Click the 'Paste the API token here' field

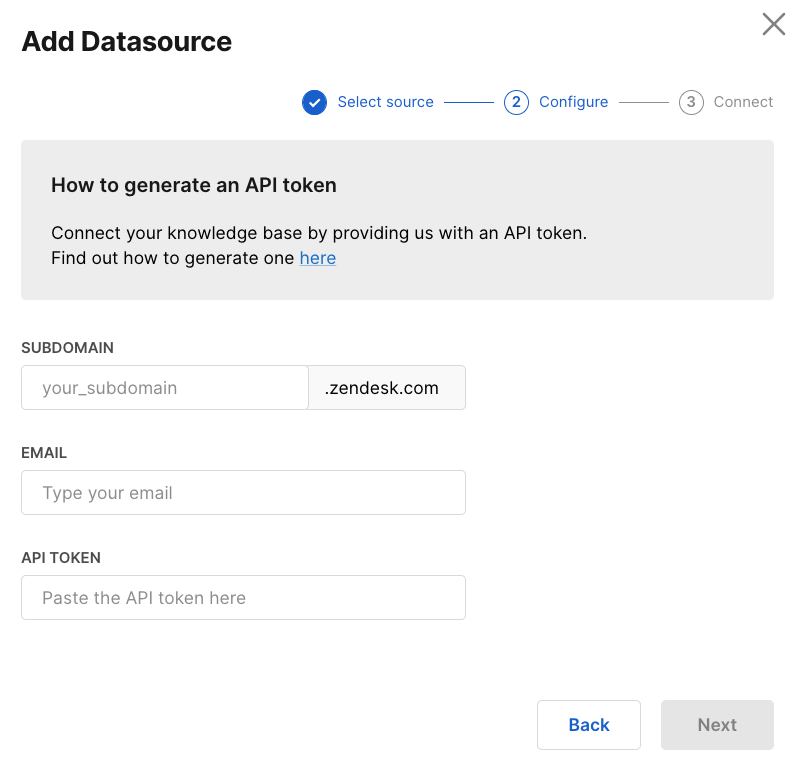tap(243, 598)
